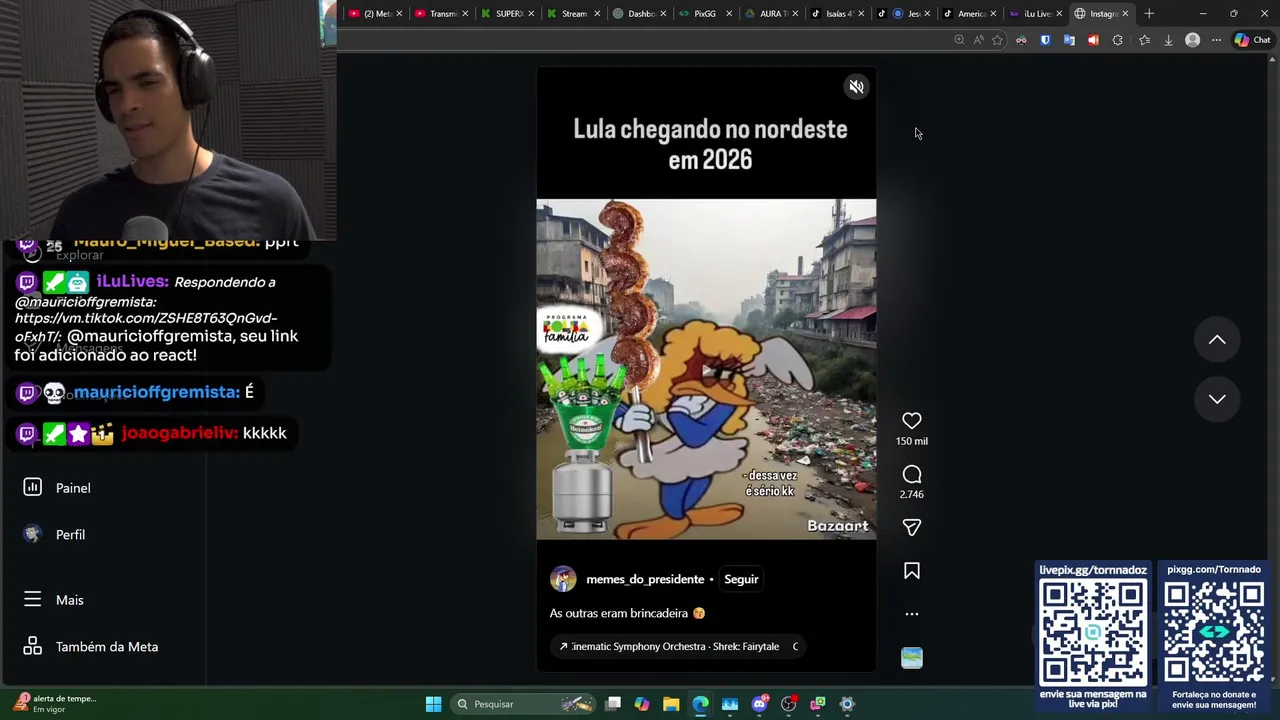Switch to the Dashbo tab

click(640, 14)
